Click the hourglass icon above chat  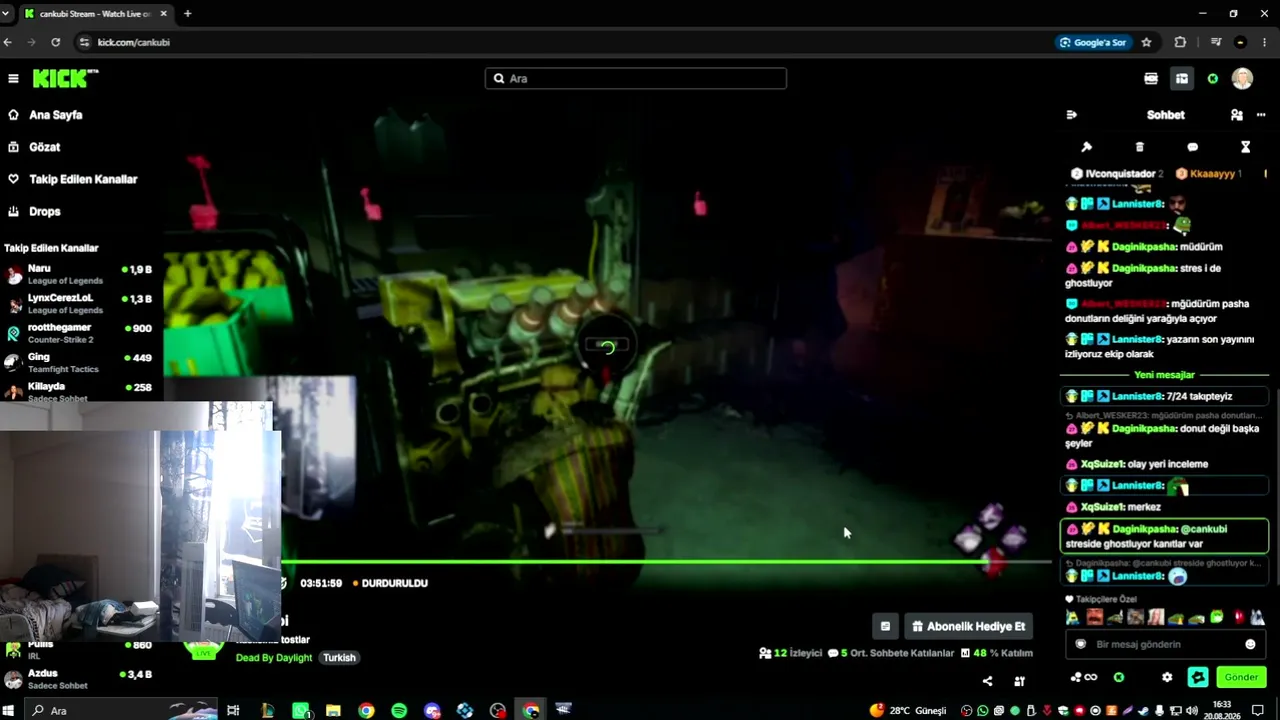point(1245,147)
